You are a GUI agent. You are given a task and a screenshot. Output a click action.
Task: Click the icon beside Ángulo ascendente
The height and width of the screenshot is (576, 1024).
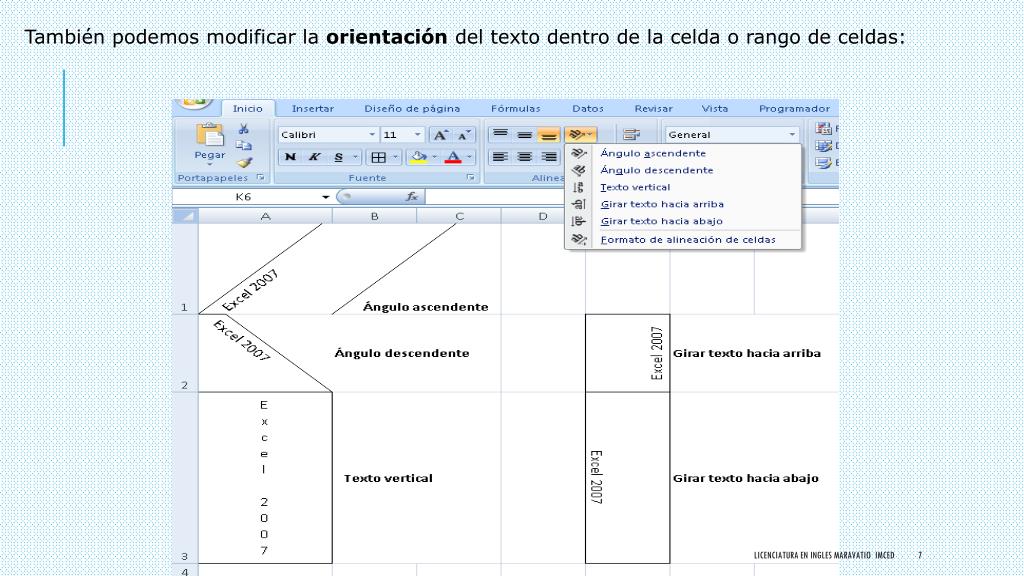(x=578, y=153)
